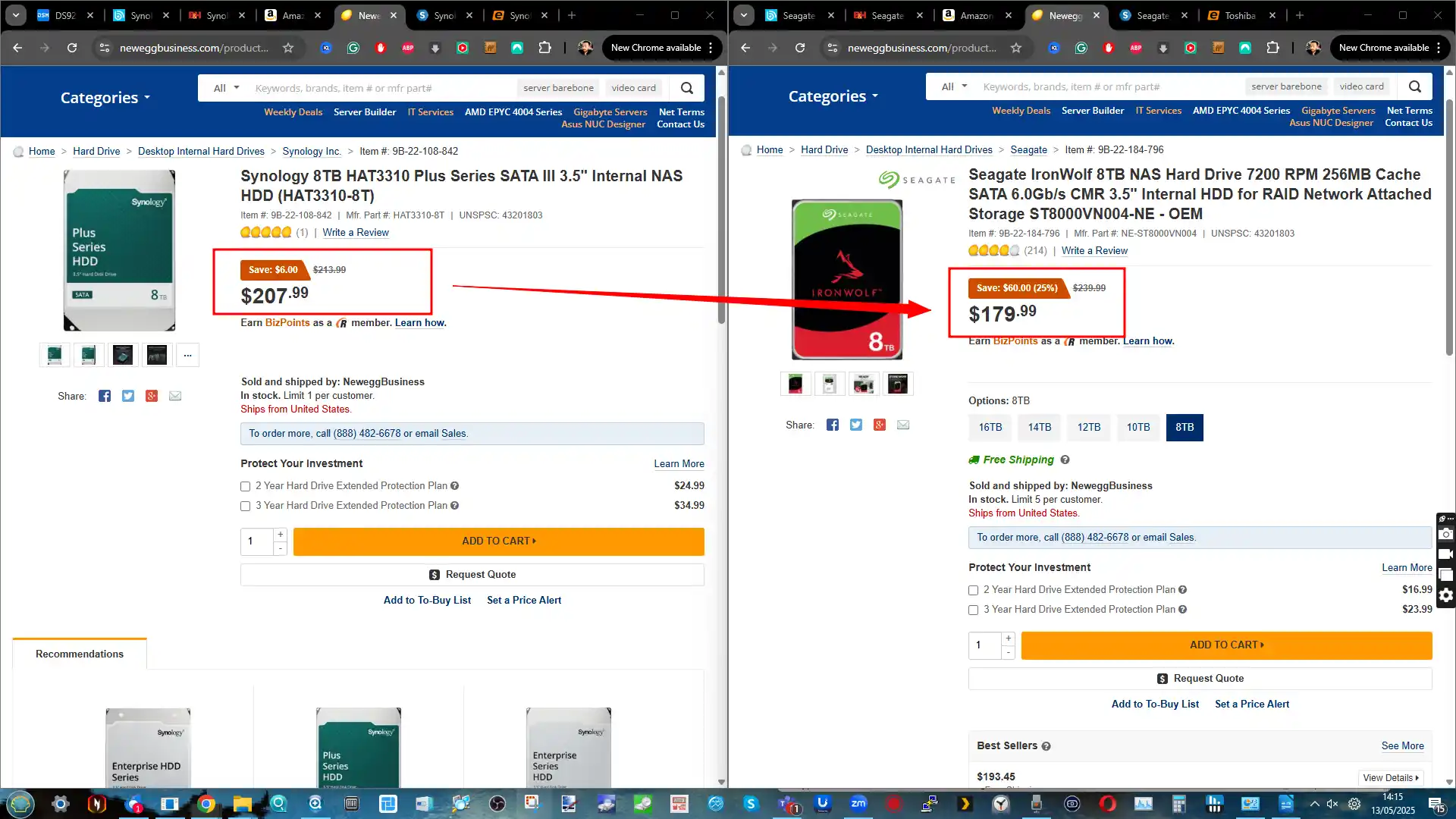Reload the left browser page
The image size is (1456, 819).
coord(72,48)
